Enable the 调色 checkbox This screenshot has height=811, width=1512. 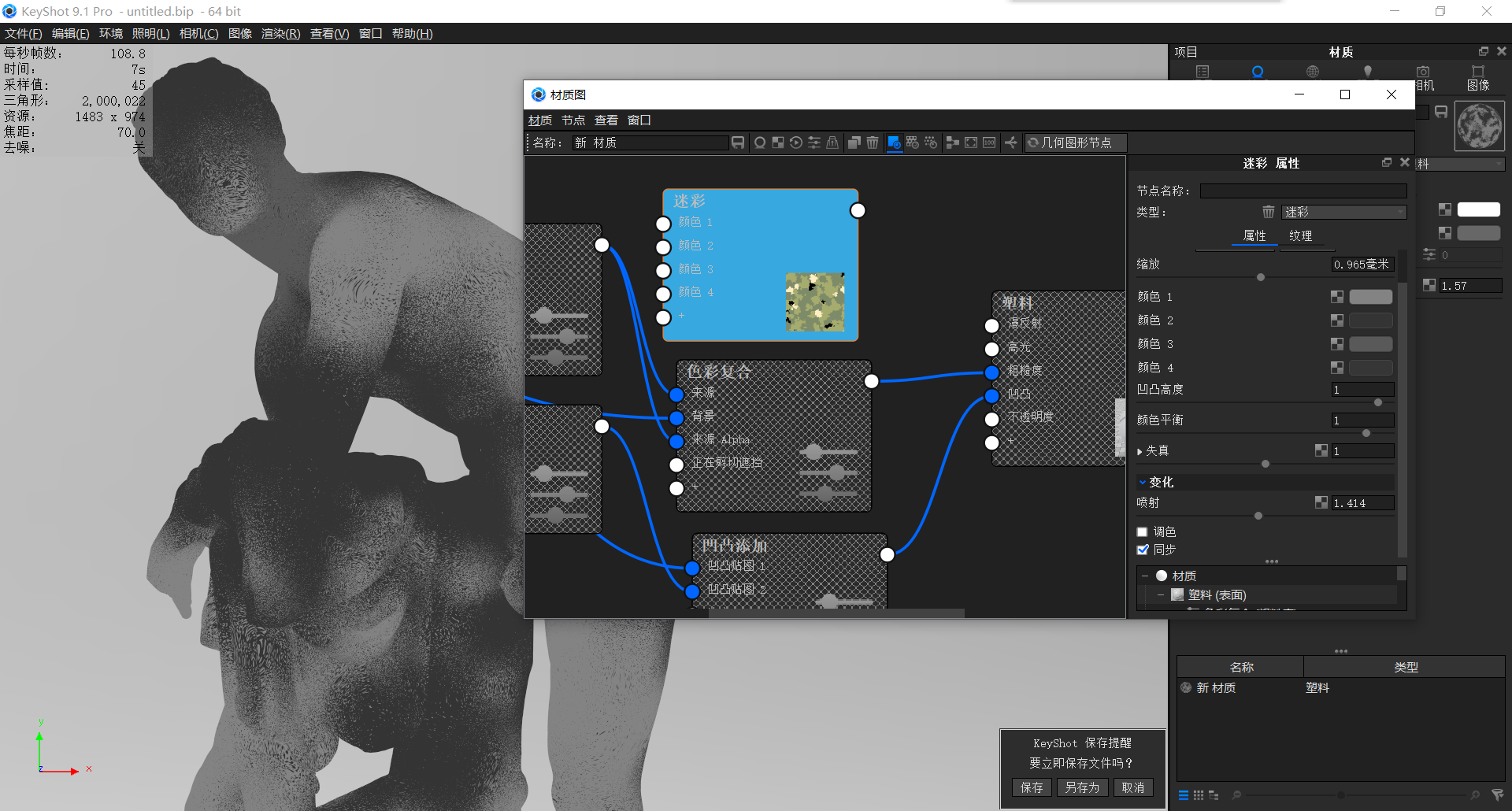coord(1142,531)
